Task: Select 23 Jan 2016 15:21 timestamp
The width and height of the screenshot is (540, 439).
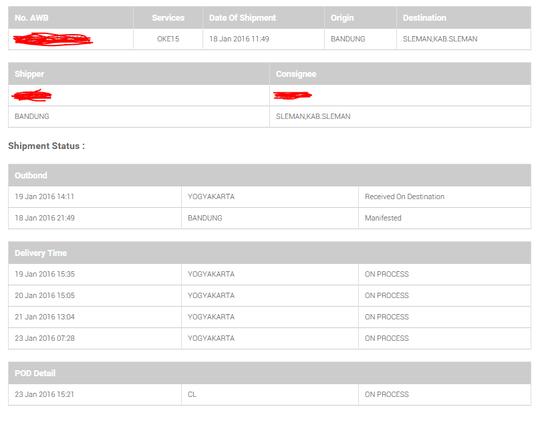Action: click(x=44, y=394)
